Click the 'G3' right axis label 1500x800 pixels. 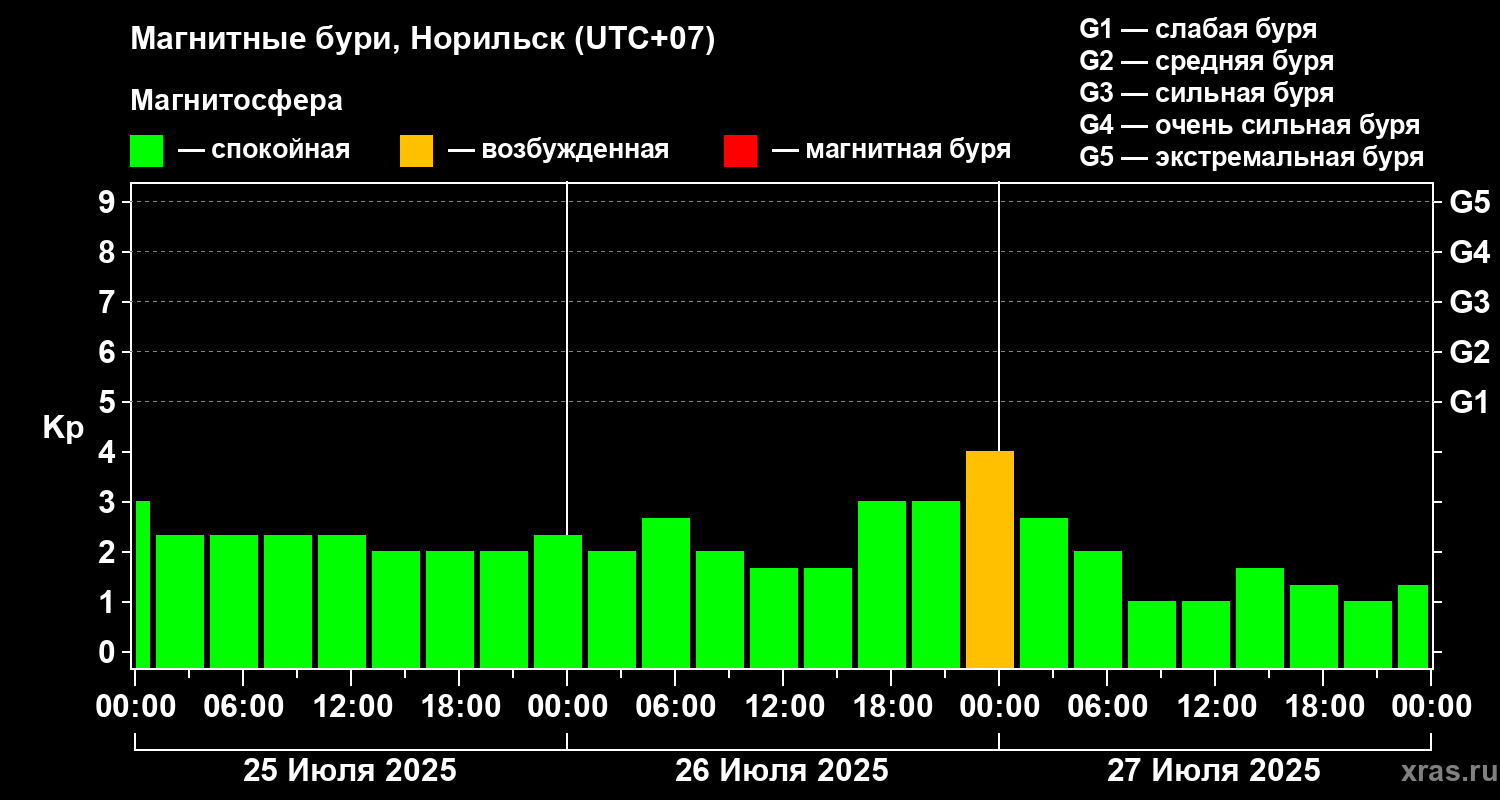[x=1469, y=302]
